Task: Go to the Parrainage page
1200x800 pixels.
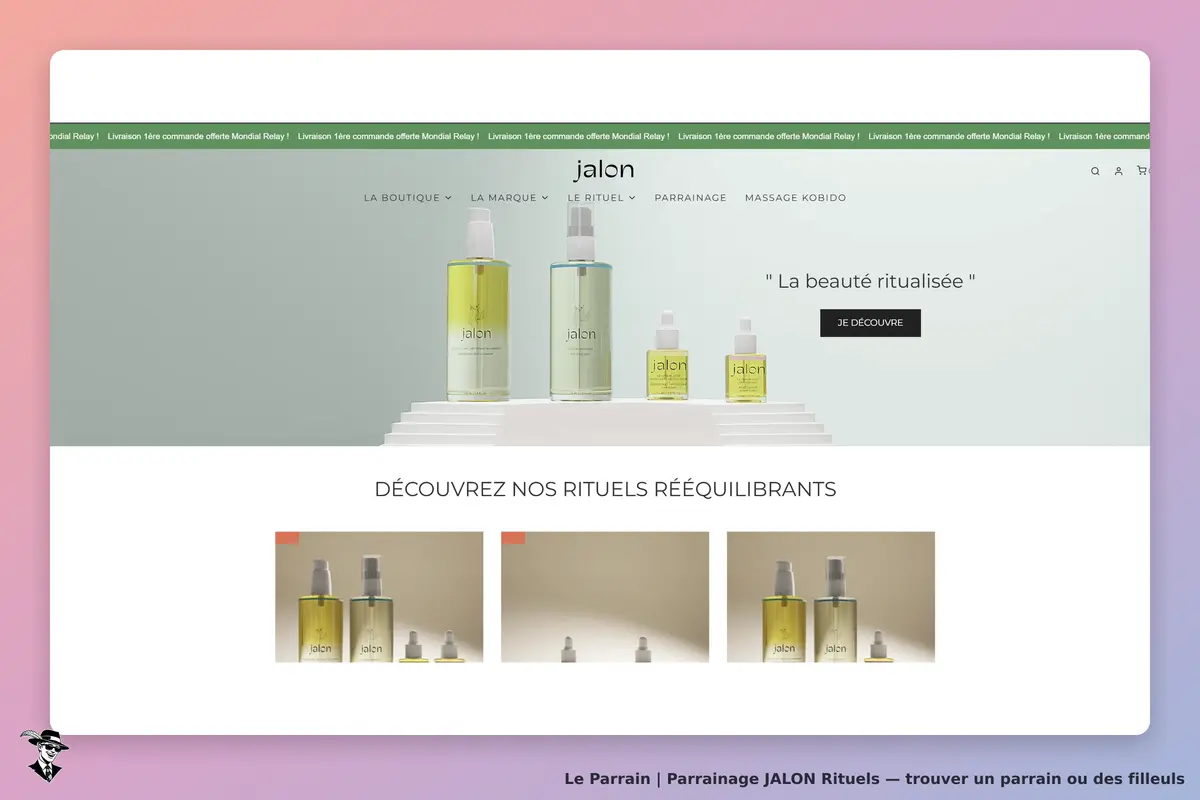Action: (x=691, y=198)
